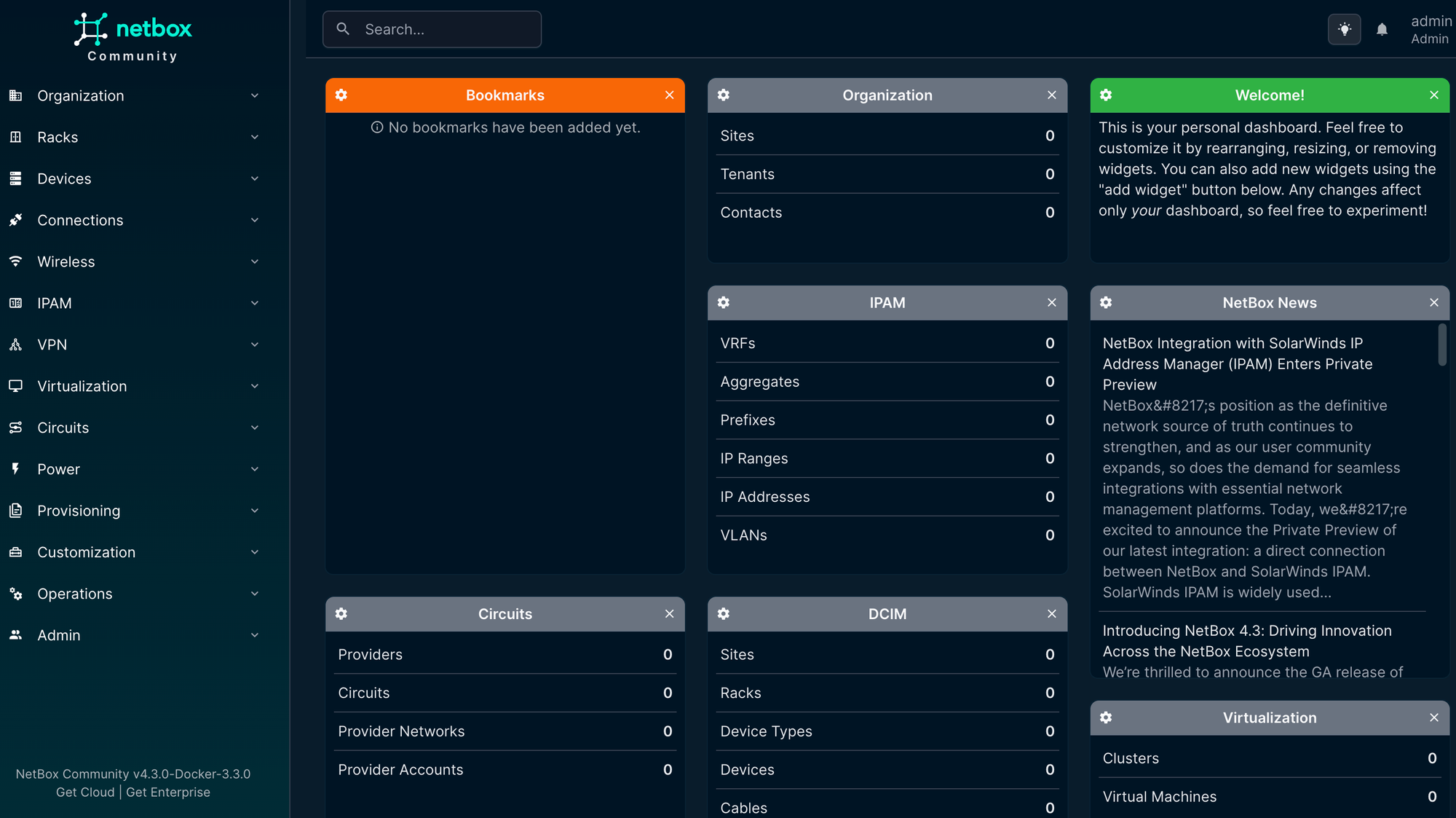Click the Connections plug icon in sidebar
This screenshot has width=1456, height=818.
pyautogui.click(x=15, y=220)
